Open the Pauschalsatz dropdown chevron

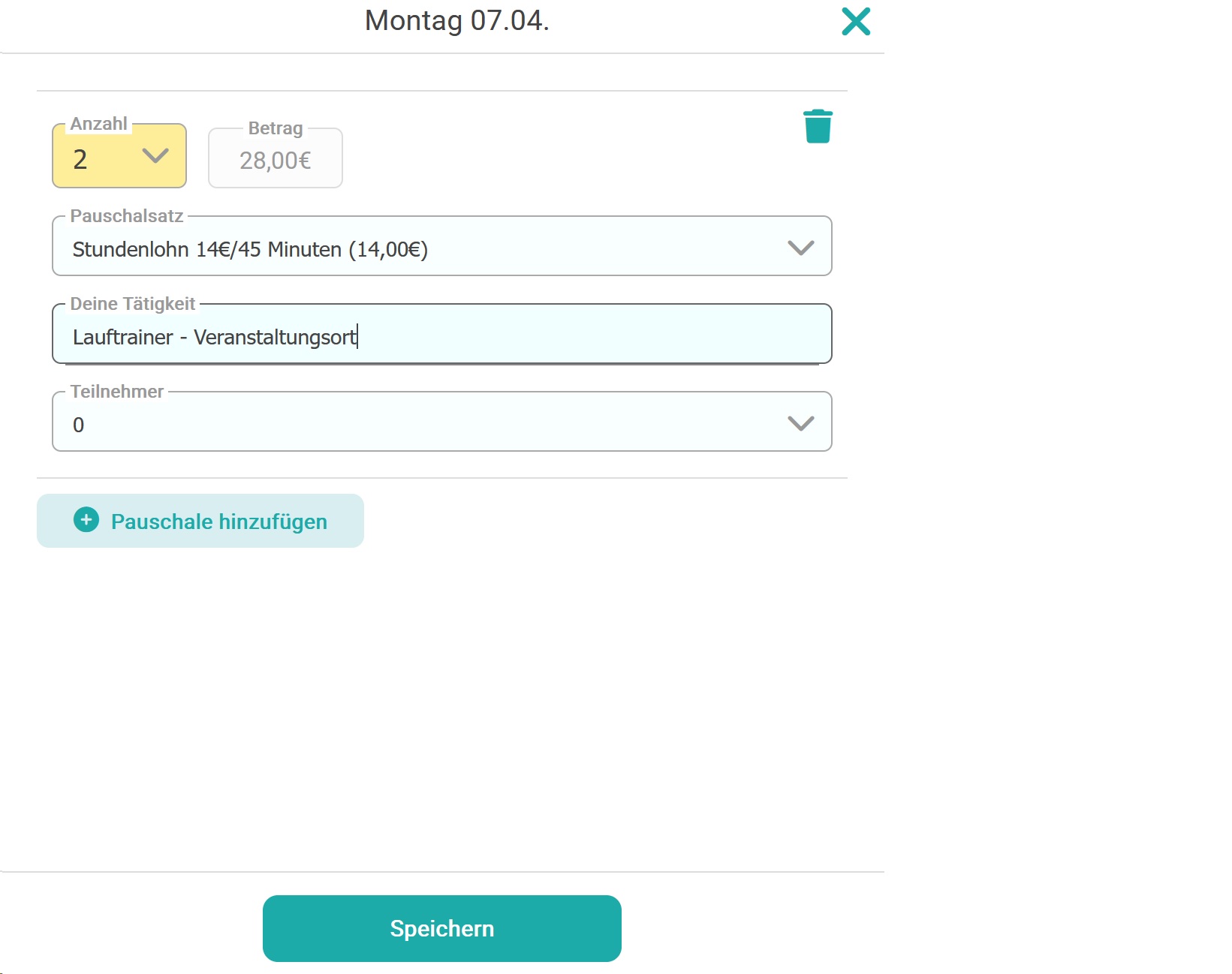coord(800,248)
